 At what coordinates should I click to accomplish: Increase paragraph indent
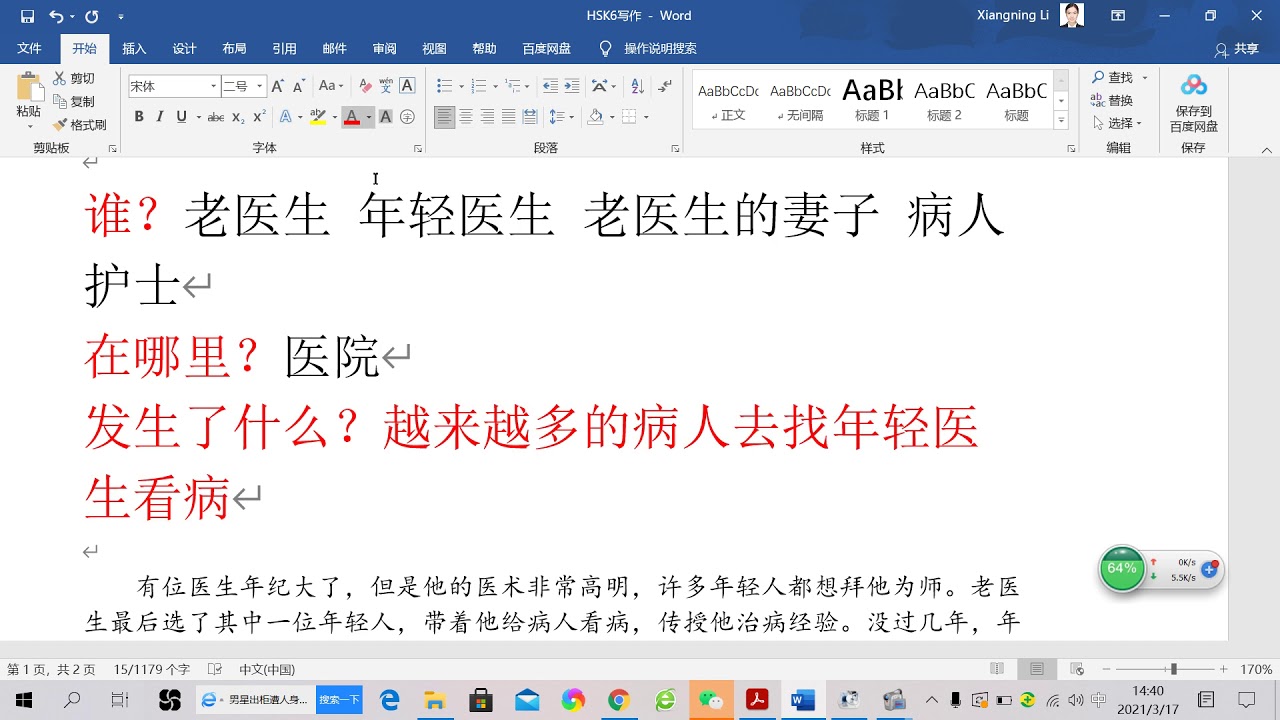point(572,87)
